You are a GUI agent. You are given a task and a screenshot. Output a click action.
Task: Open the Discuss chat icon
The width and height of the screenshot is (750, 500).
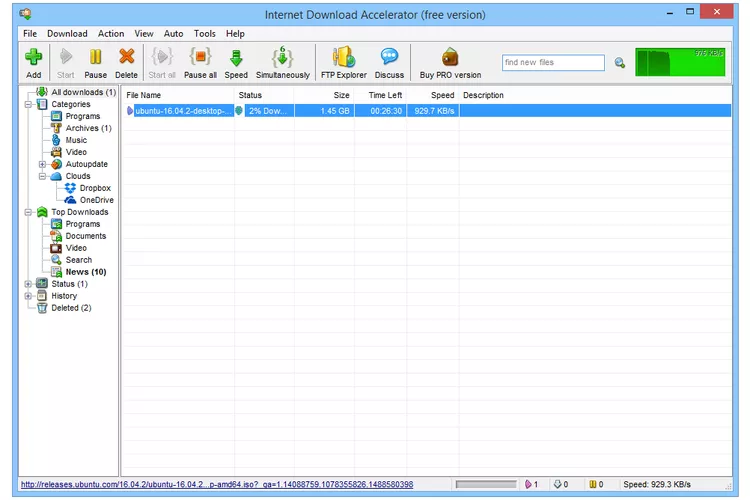389,58
